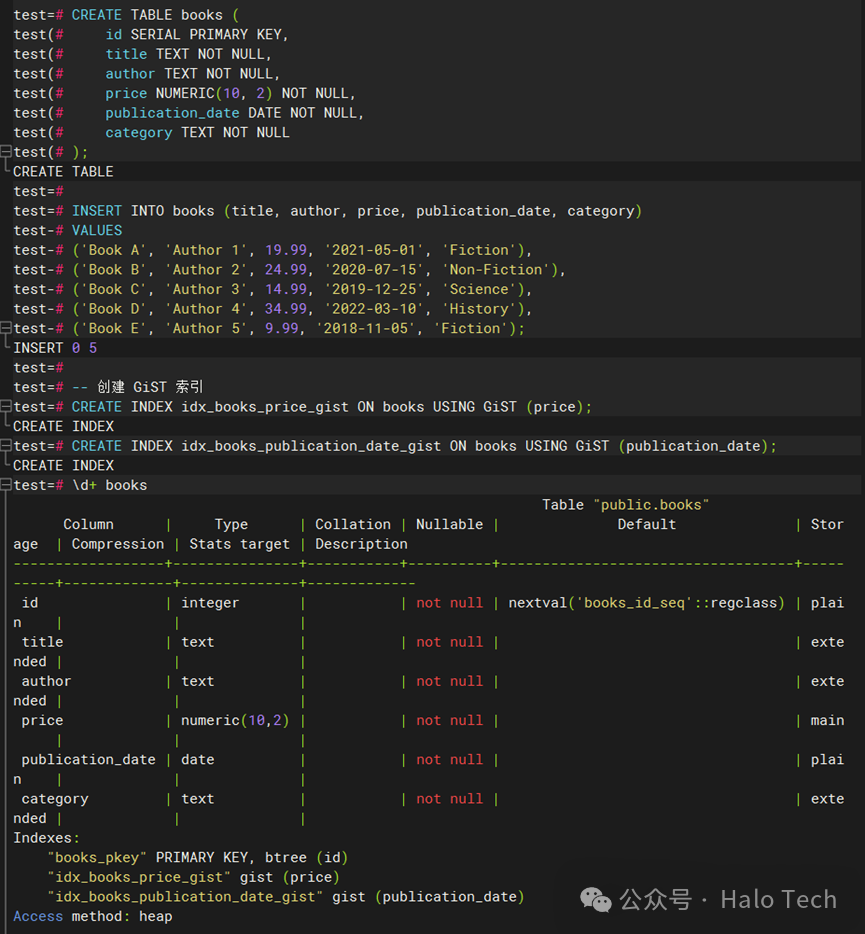The height and width of the screenshot is (934, 865).
Task: Collapse the fold marker beside '\d+ books'
Action: pos(6,485)
